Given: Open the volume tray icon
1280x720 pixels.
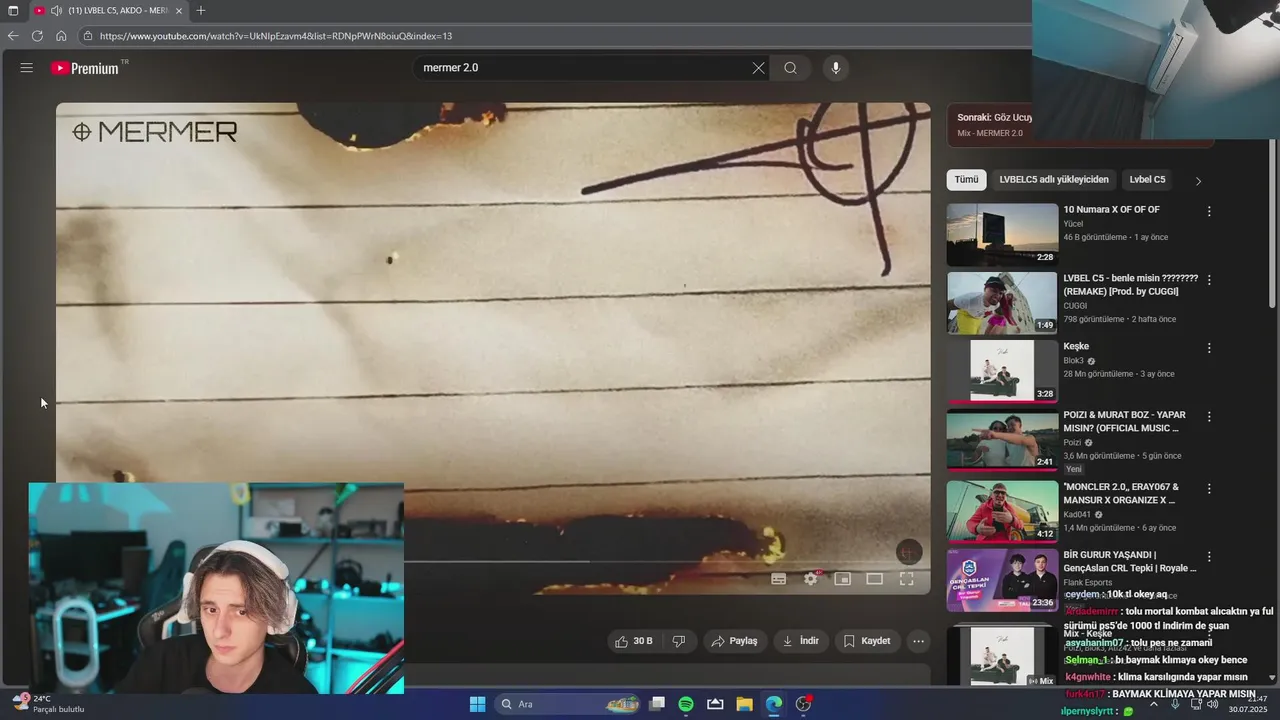Looking at the screenshot, I should (1213, 704).
